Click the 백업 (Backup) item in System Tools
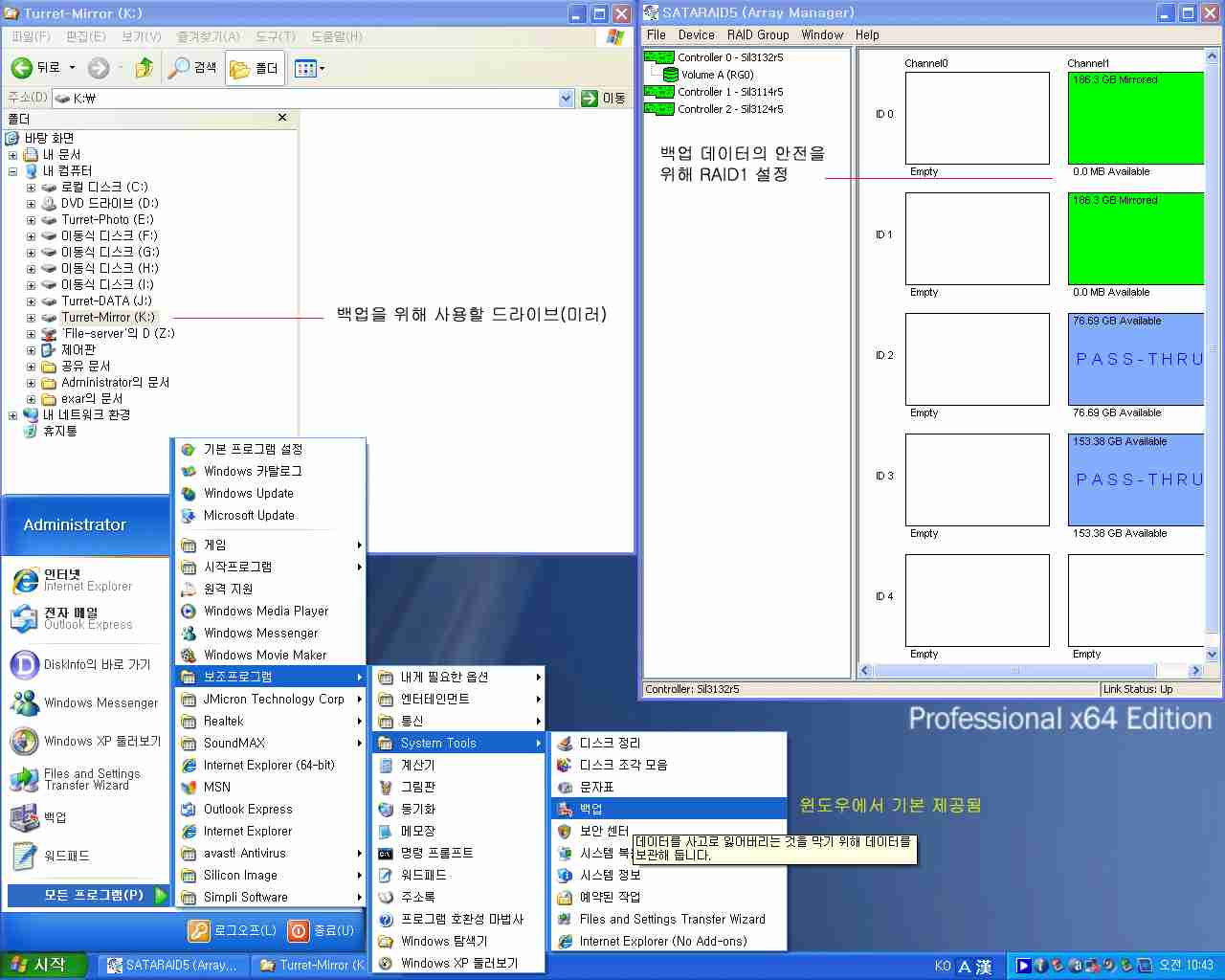This screenshot has width=1225, height=980. click(x=590, y=810)
